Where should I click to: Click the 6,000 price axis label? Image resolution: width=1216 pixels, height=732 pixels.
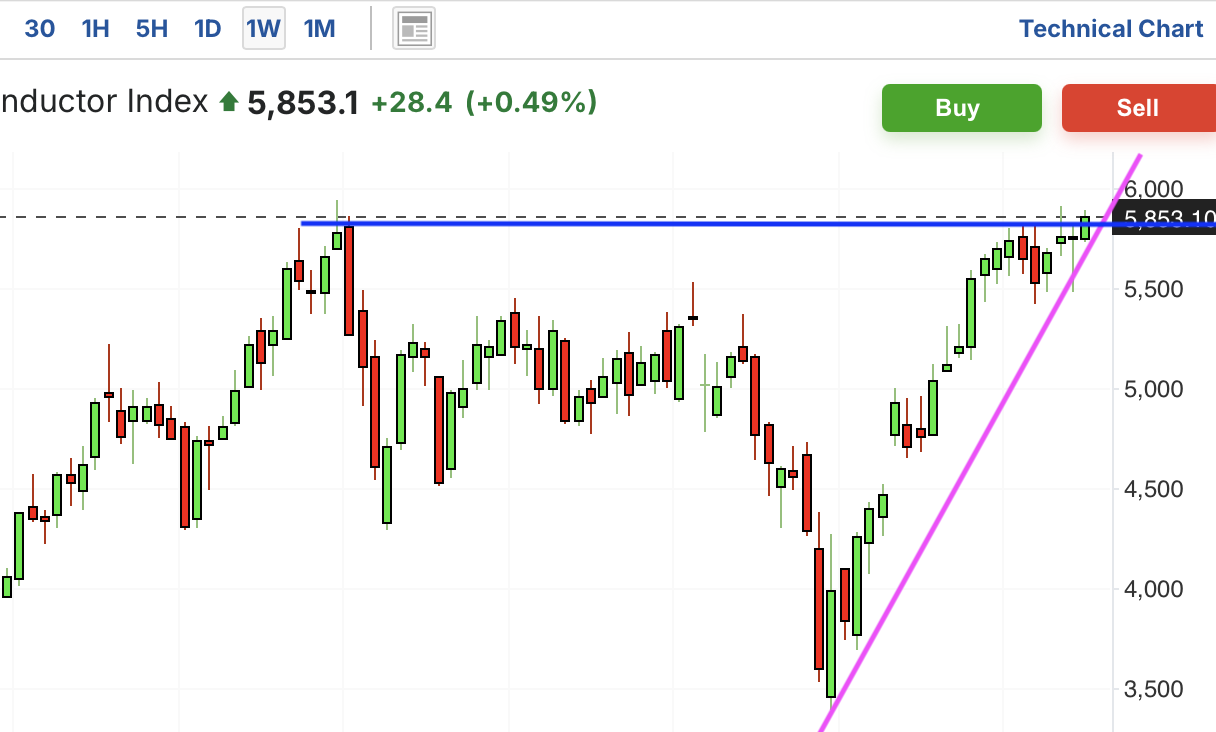[x=1153, y=189]
